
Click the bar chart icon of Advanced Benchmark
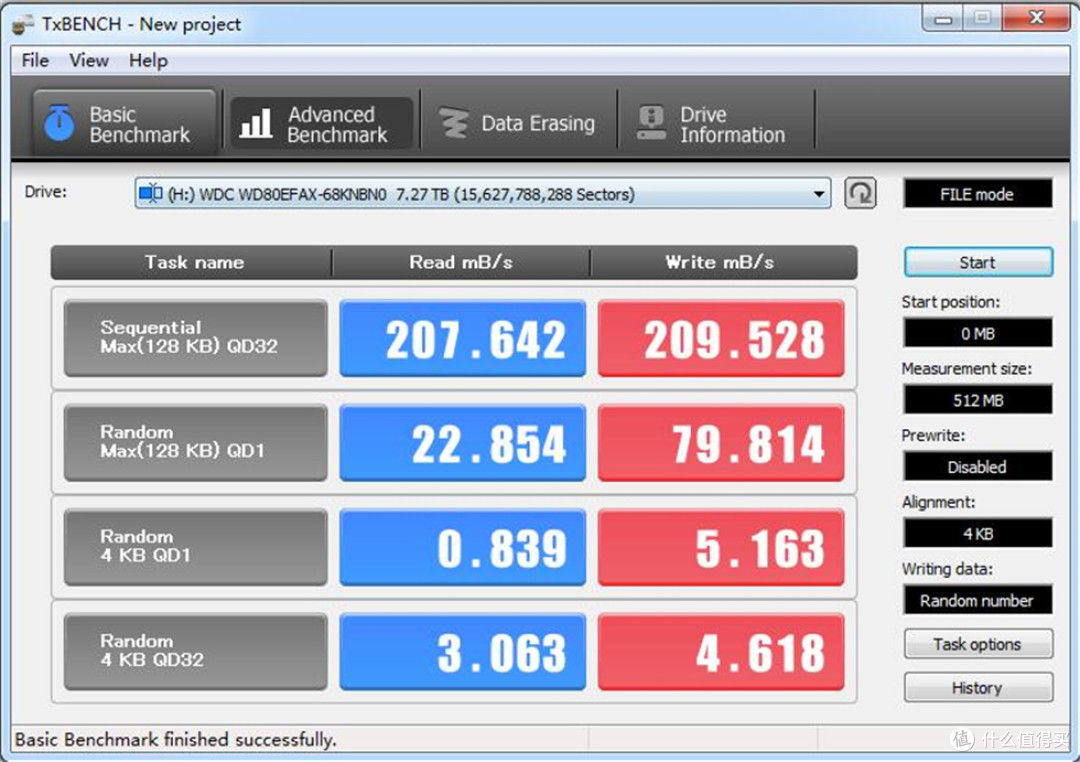point(256,124)
